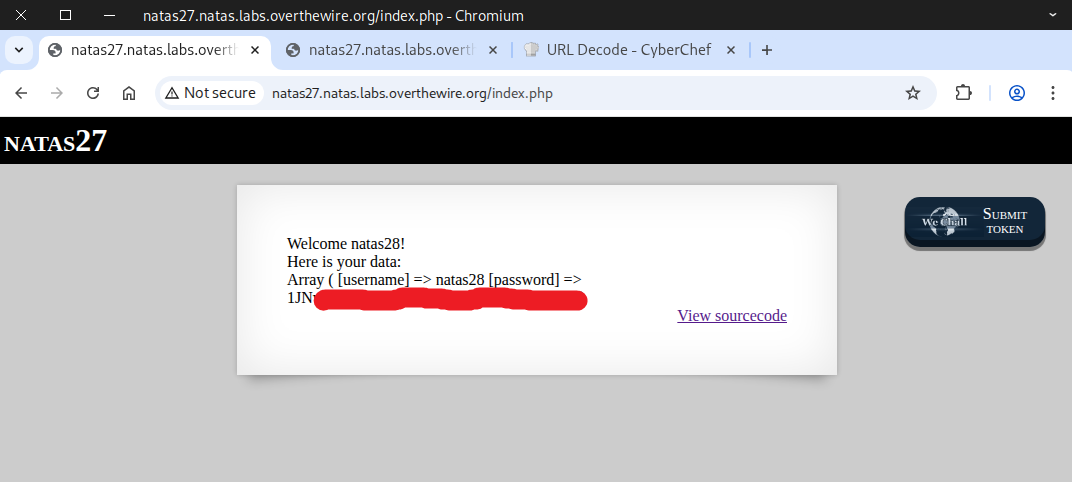Open Chromium three-dot menu
Screen dimensions: 1072x482
click(1052, 93)
